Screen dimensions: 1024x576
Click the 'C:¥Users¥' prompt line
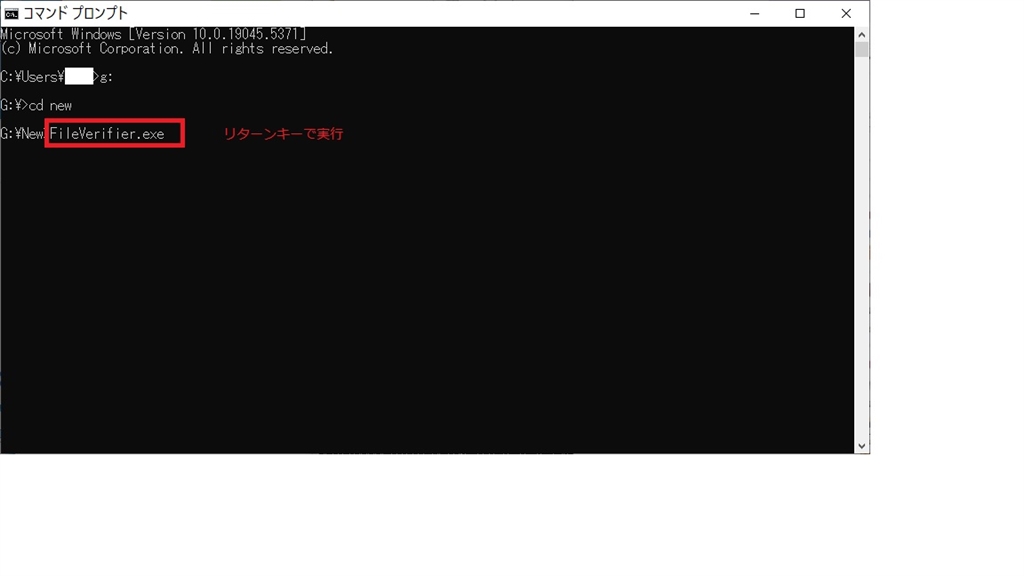click(57, 77)
